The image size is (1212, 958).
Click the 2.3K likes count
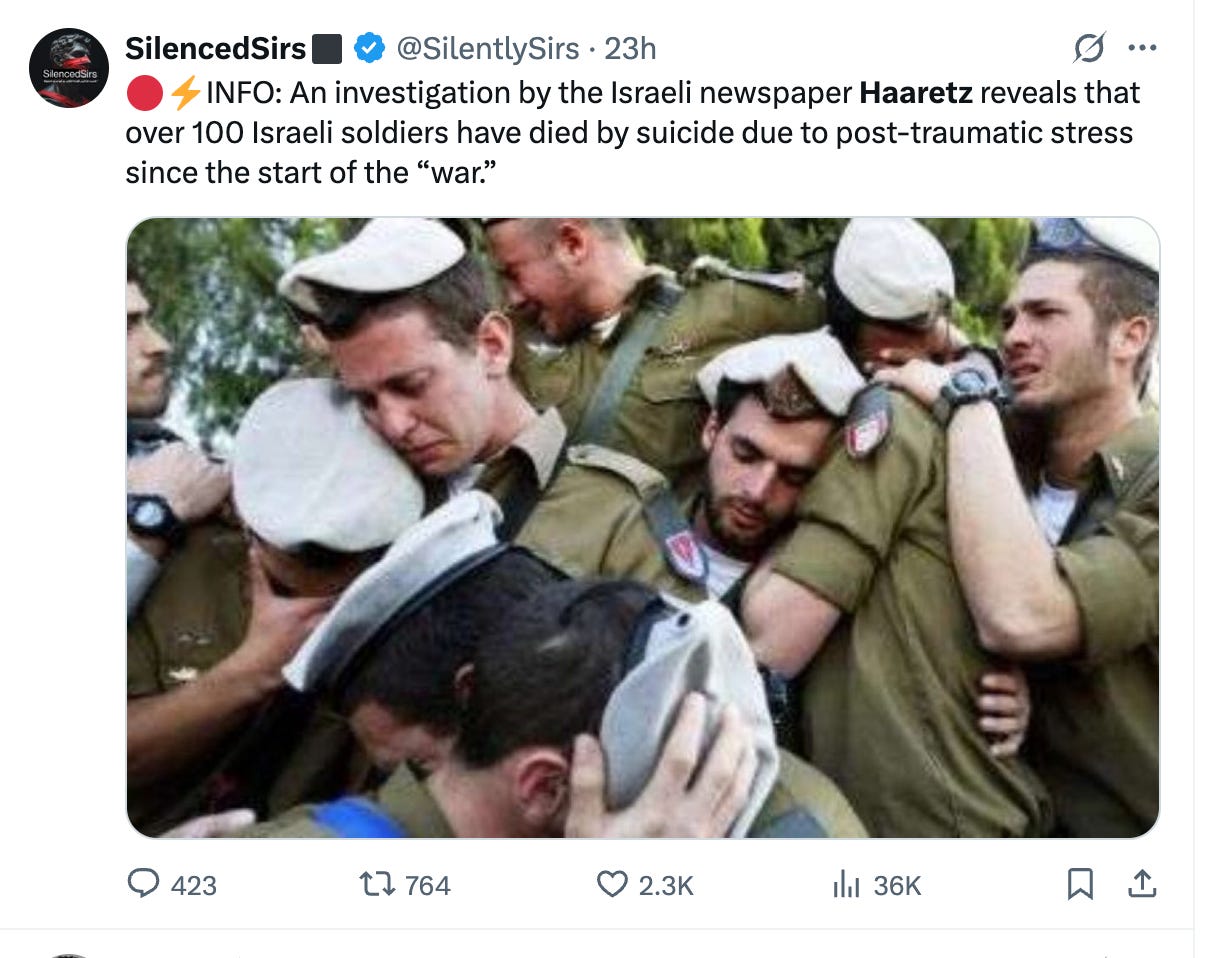point(666,885)
